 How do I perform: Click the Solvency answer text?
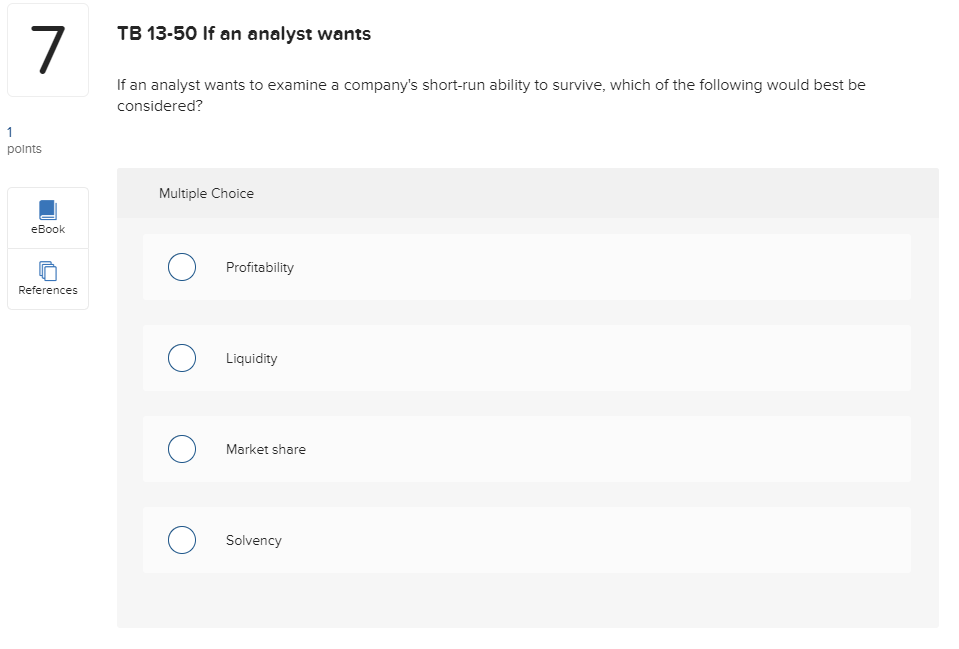pyautogui.click(x=254, y=540)
